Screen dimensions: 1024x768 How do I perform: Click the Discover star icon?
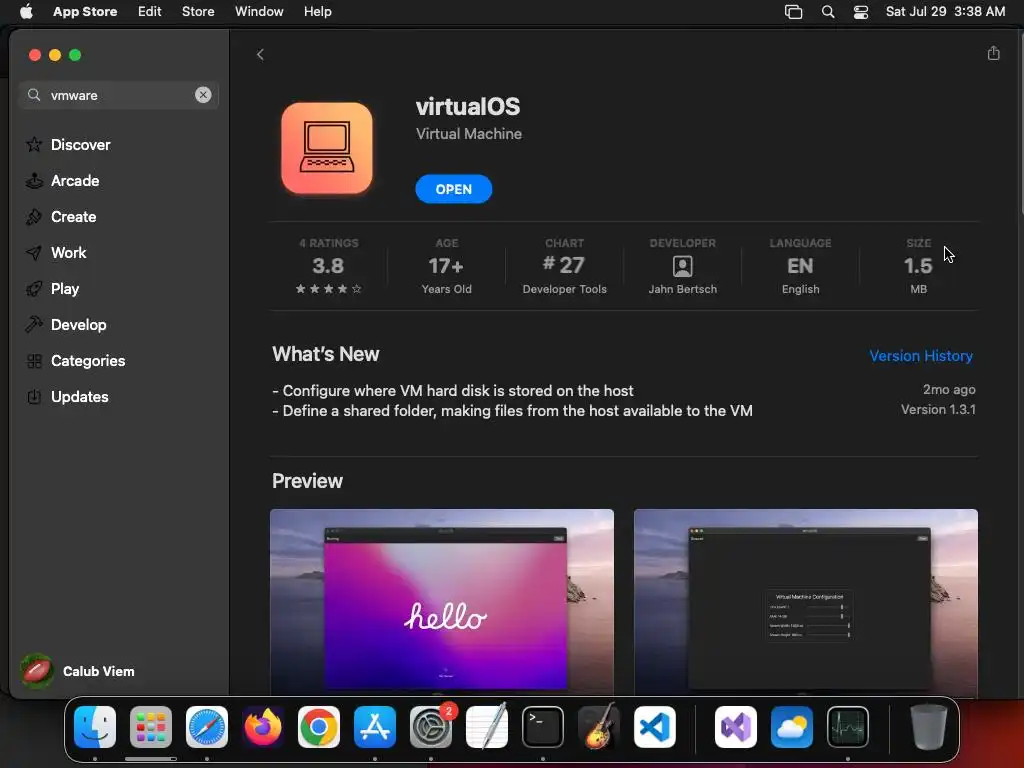34,144
